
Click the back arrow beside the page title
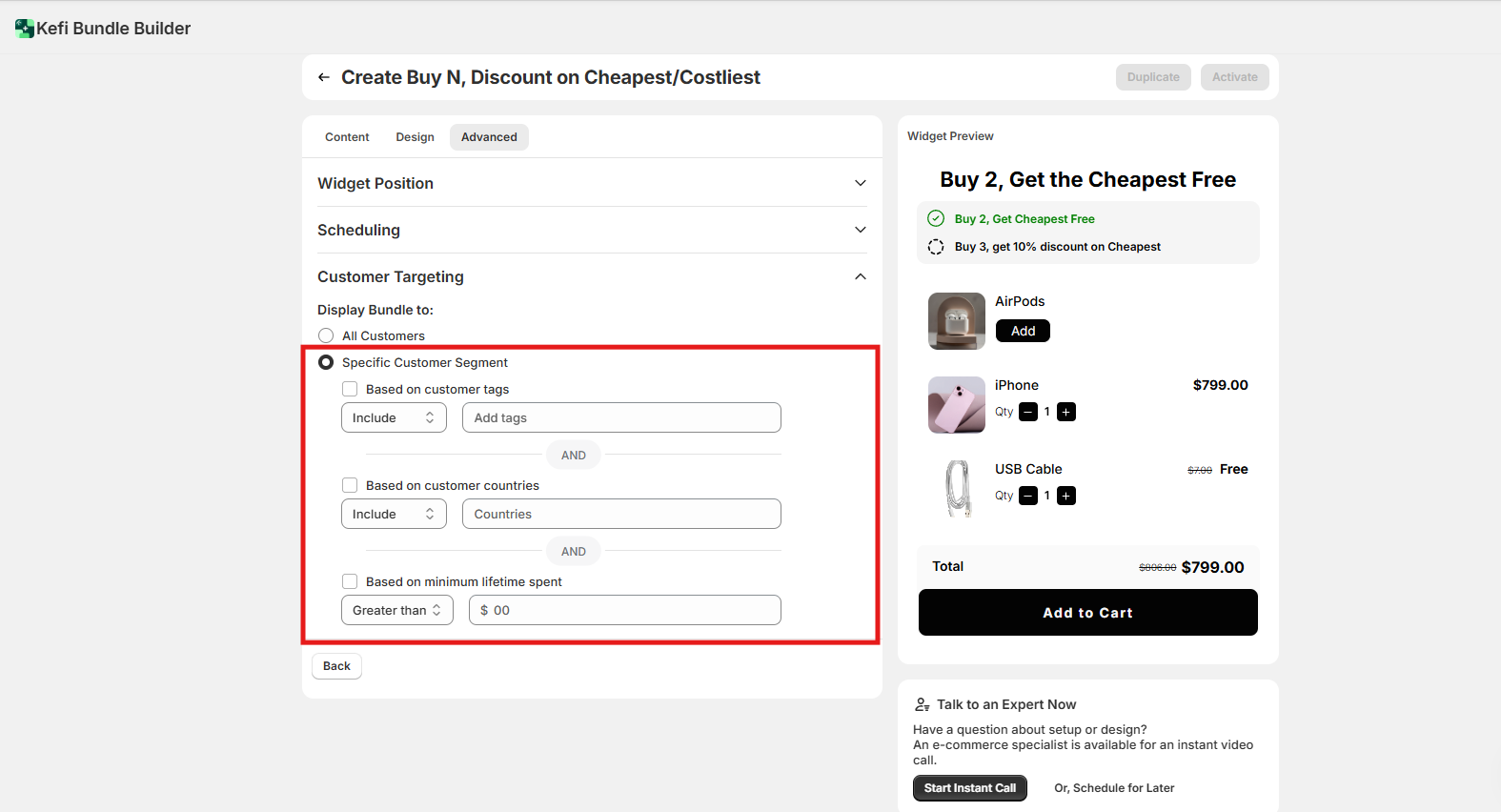324,77
